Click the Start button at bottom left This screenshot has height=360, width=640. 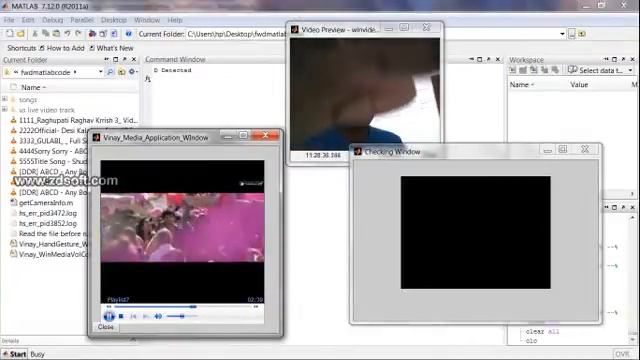[14, 354]
